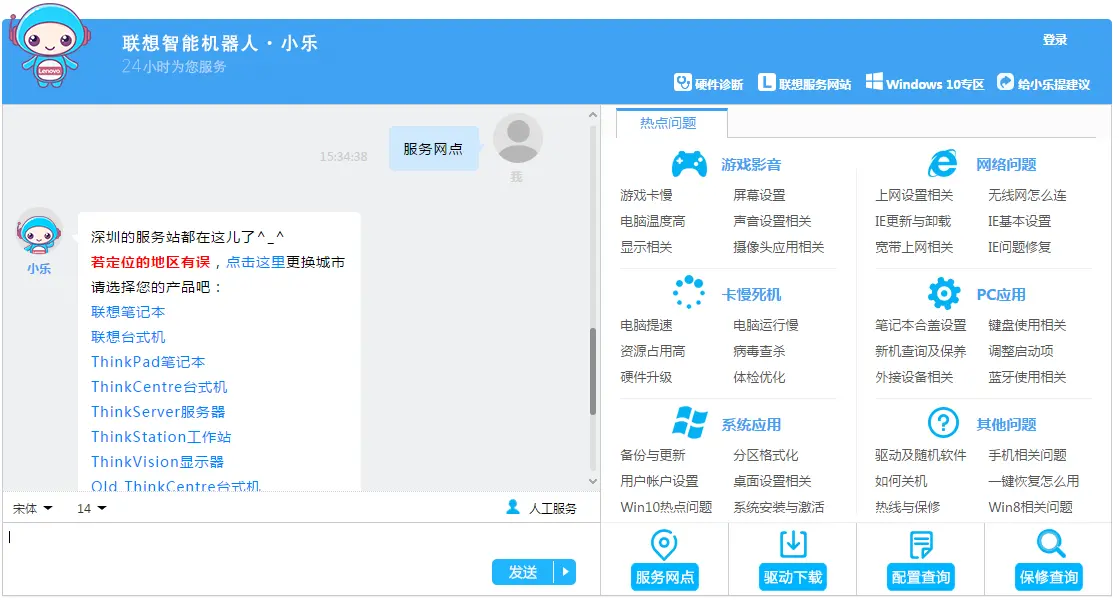Open IE问题修复 topic
The image size is (1119, 600).
(1019, 247)
